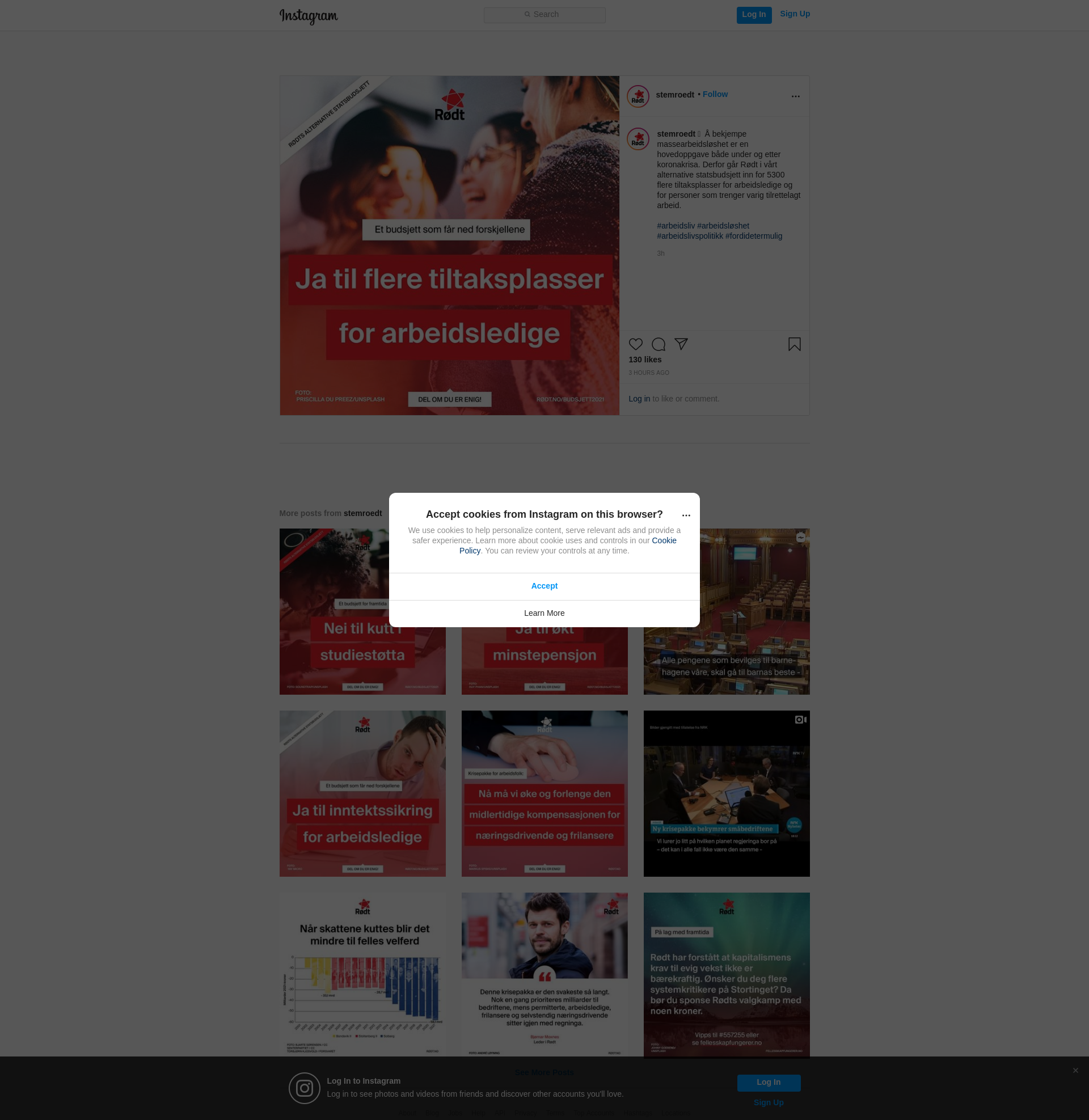Viewport: 1089px width, 1120px height.
Task: Click the heart like icon
Action: (635, 344)
